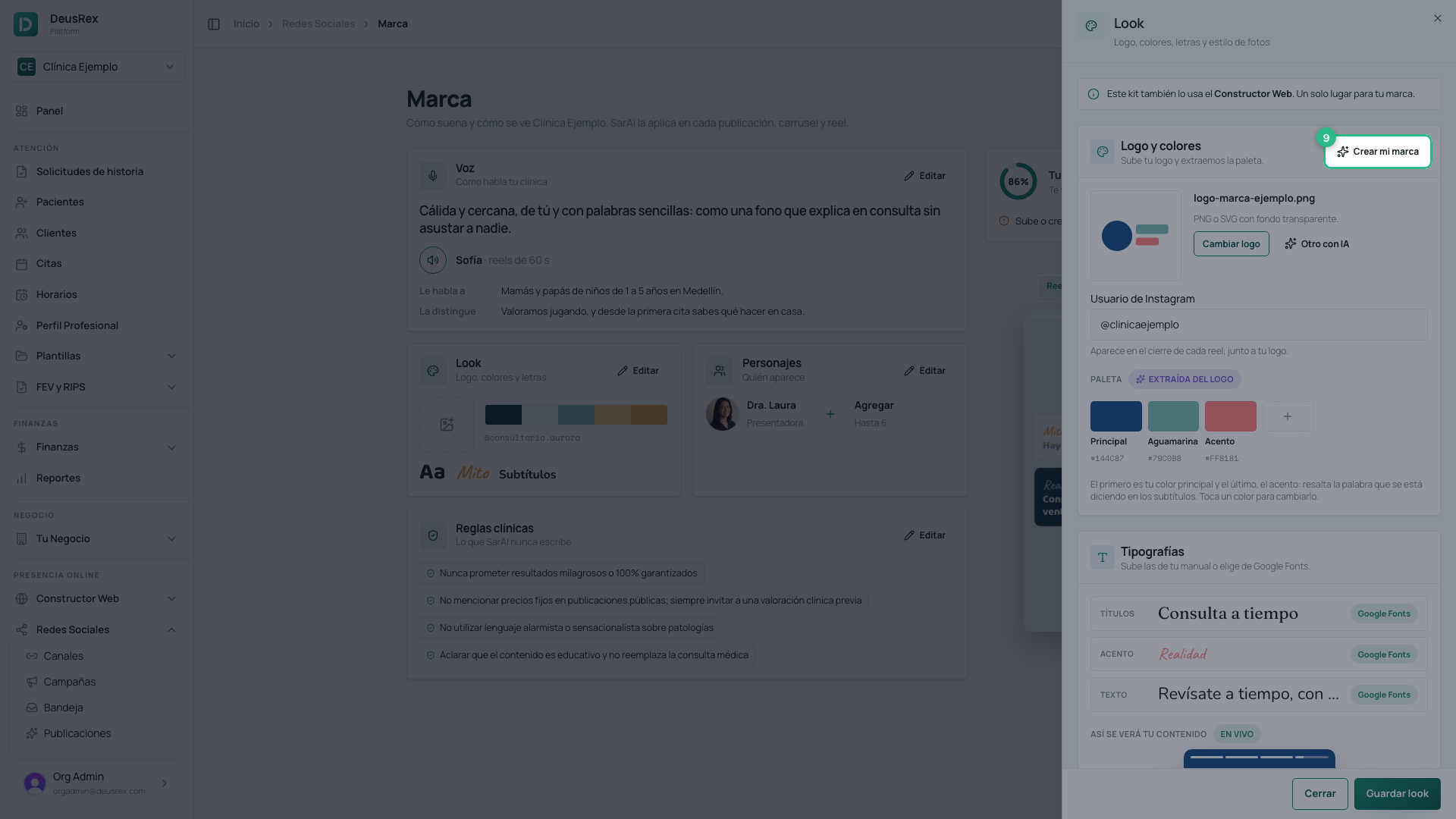Screen dimensions: 1456x819
Task: Expand Constructor Web menu
Action: point(96,598)
